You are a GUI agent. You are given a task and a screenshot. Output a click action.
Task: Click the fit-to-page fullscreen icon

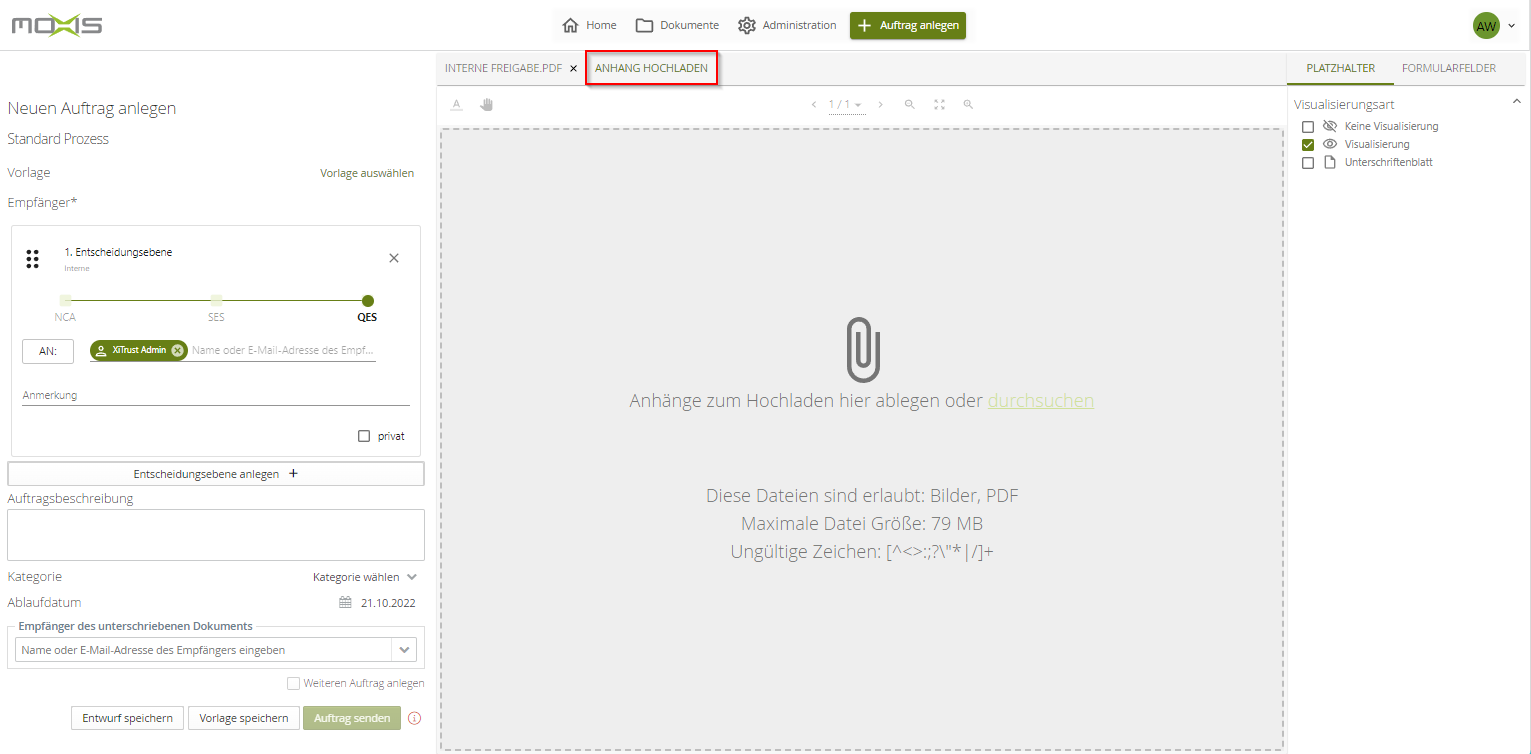(x=939, y=104)
